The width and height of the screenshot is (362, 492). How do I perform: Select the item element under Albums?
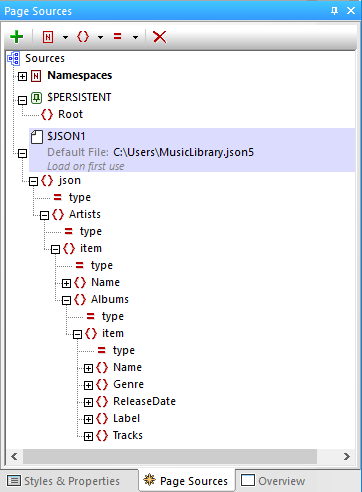tap(113, 333)
